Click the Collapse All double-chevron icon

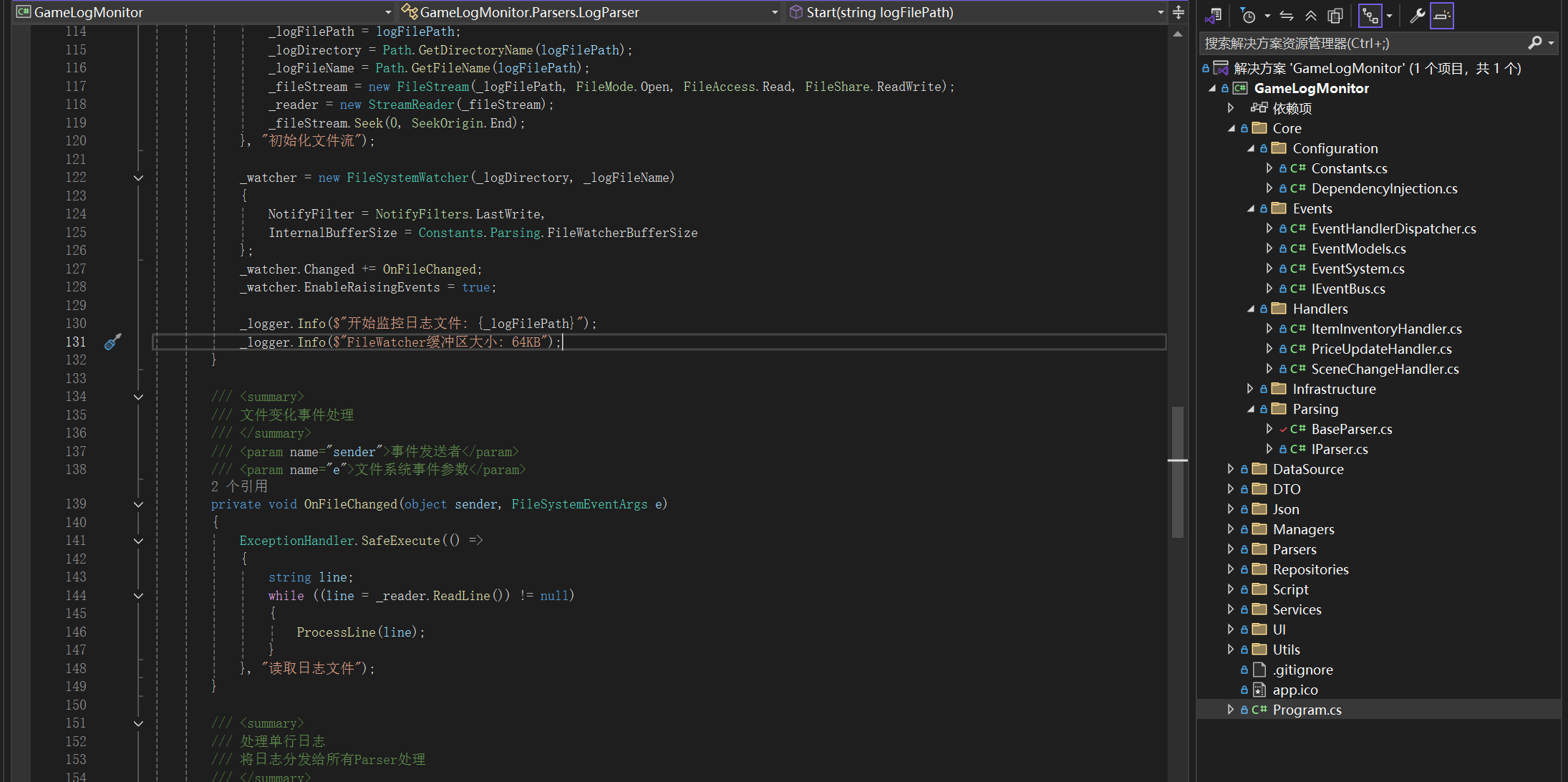1310,16
